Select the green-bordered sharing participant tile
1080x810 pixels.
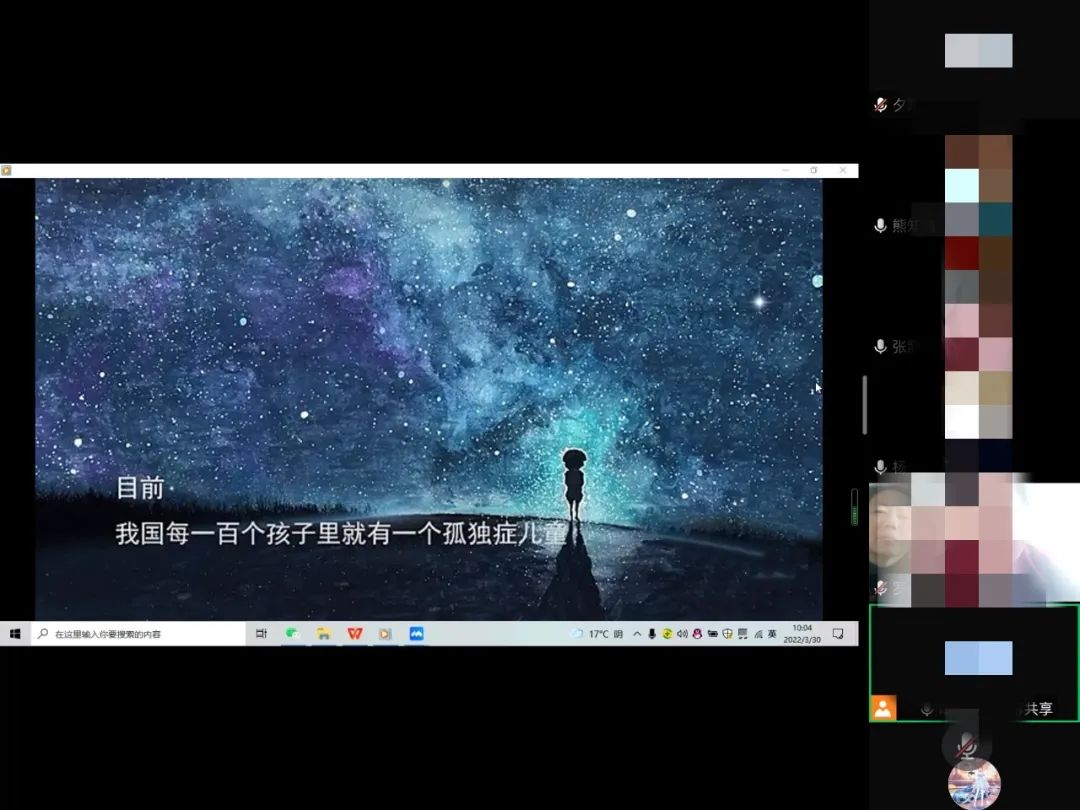click(x=974, y=663)
